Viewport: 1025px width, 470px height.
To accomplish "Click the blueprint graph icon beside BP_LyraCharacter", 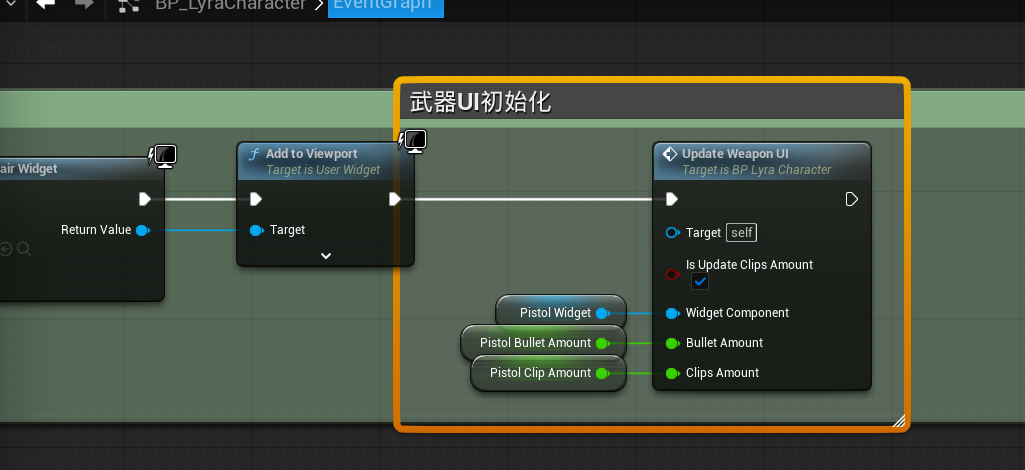I will click(x=129, y=5).
